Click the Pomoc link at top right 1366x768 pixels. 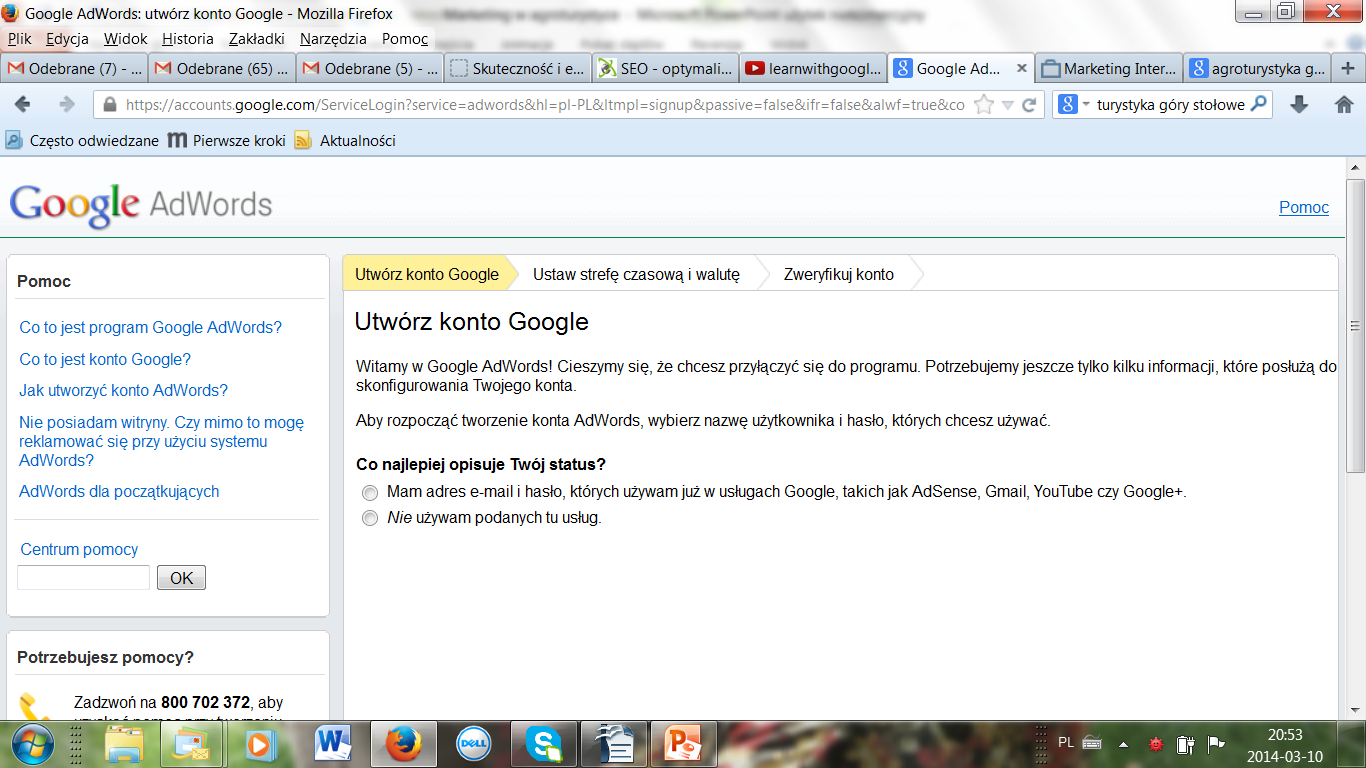point(1304,207)
